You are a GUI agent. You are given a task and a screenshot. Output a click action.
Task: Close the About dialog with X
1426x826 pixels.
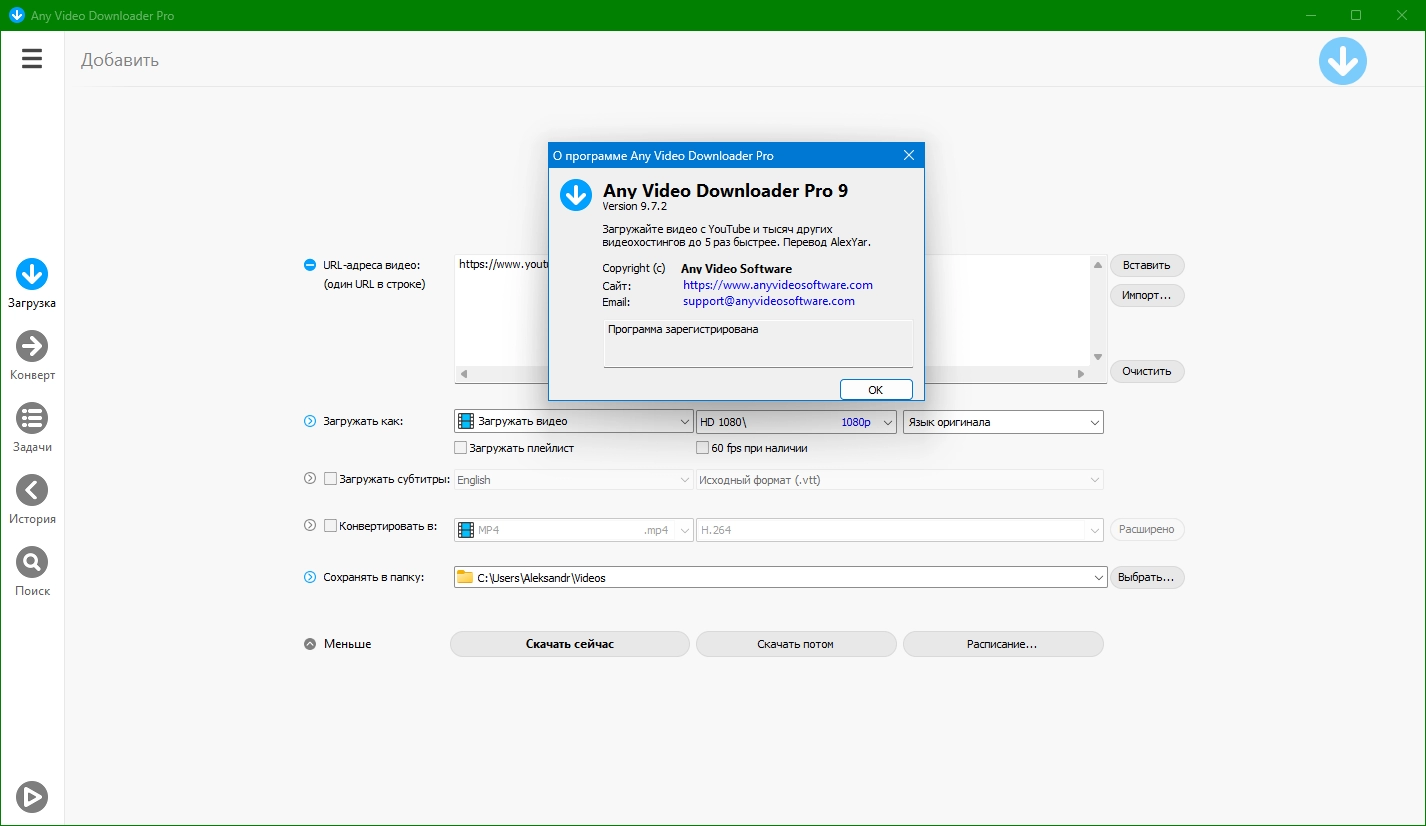pos(909,155)
